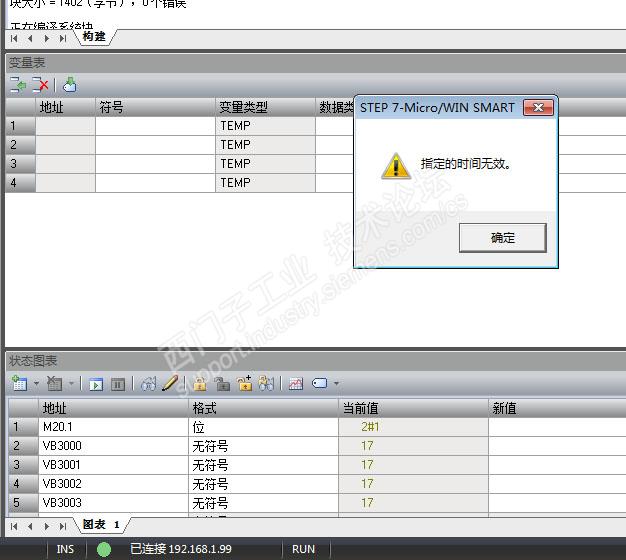Select row 3 header in variable table

point(20,164)
